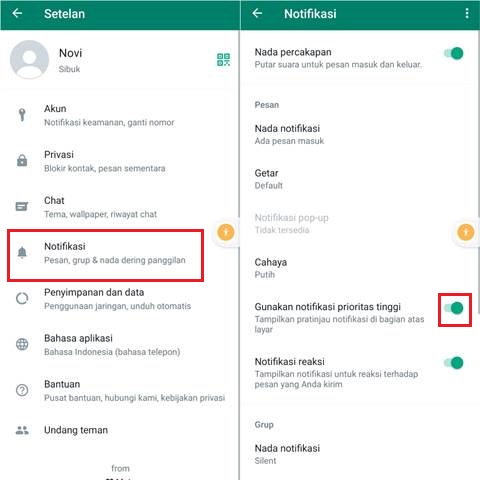The height and width of the screenshot is (480, 480).
Task: Tap the bell icon for Notifikasi
Action: click(22, 252)
